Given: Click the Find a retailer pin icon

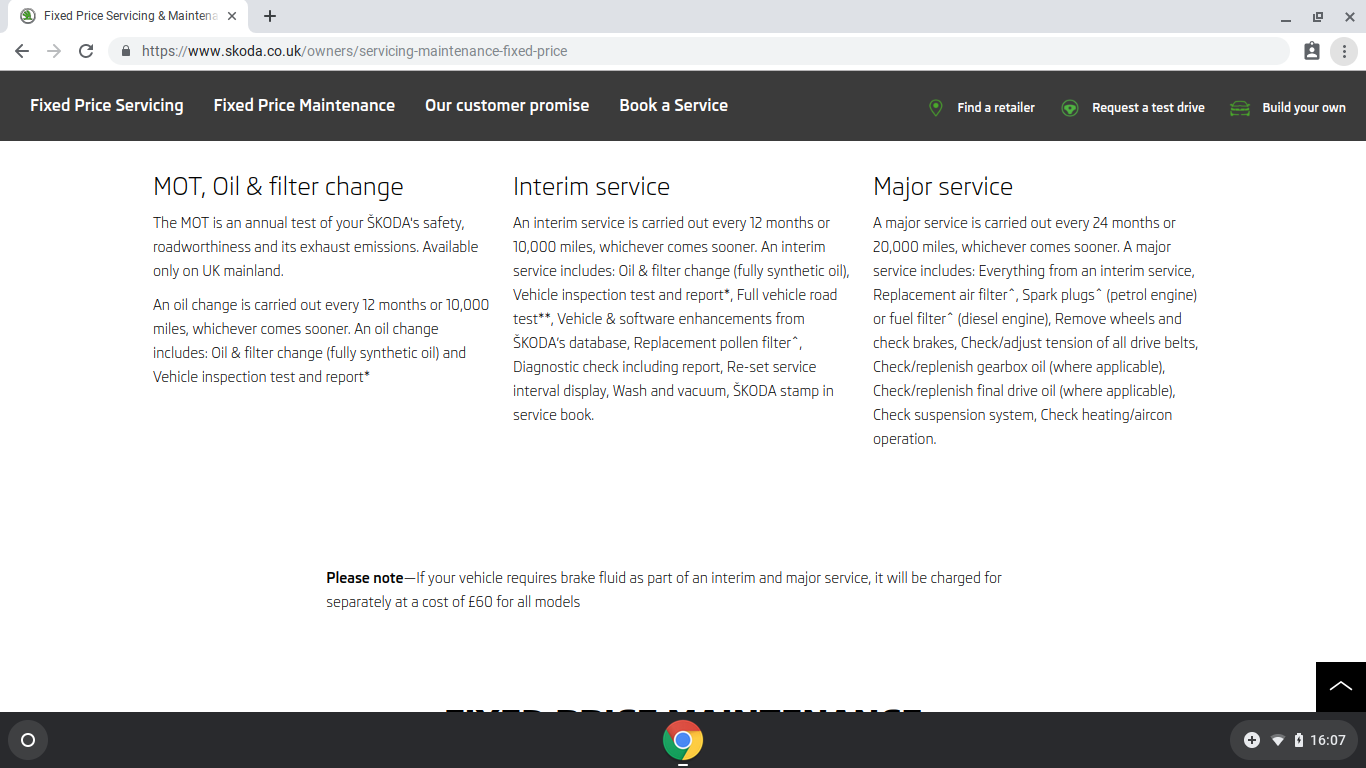Looking at the screenshot, I should tap(936, 107).
